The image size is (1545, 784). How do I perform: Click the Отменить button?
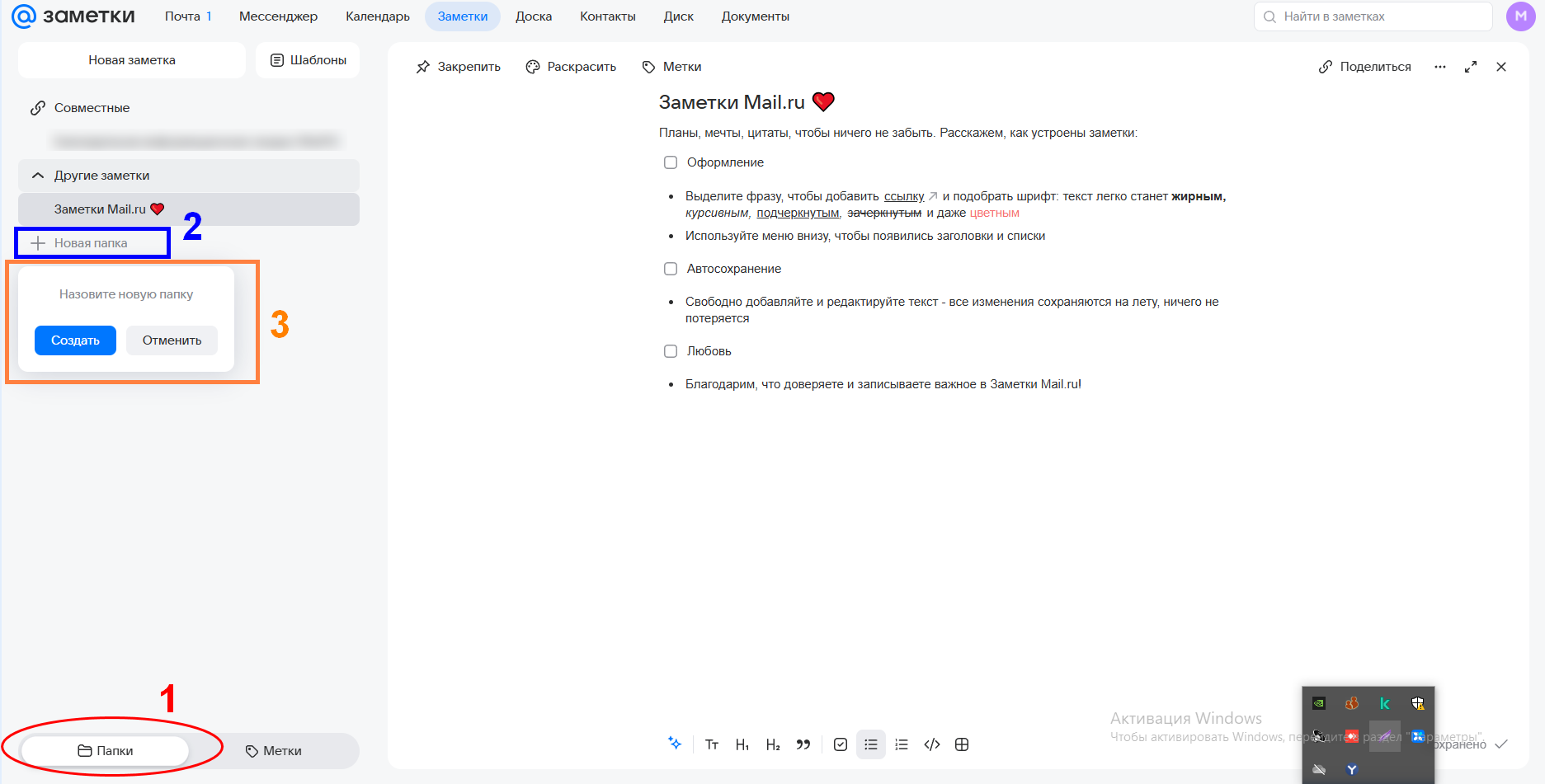tap(172, 340)
